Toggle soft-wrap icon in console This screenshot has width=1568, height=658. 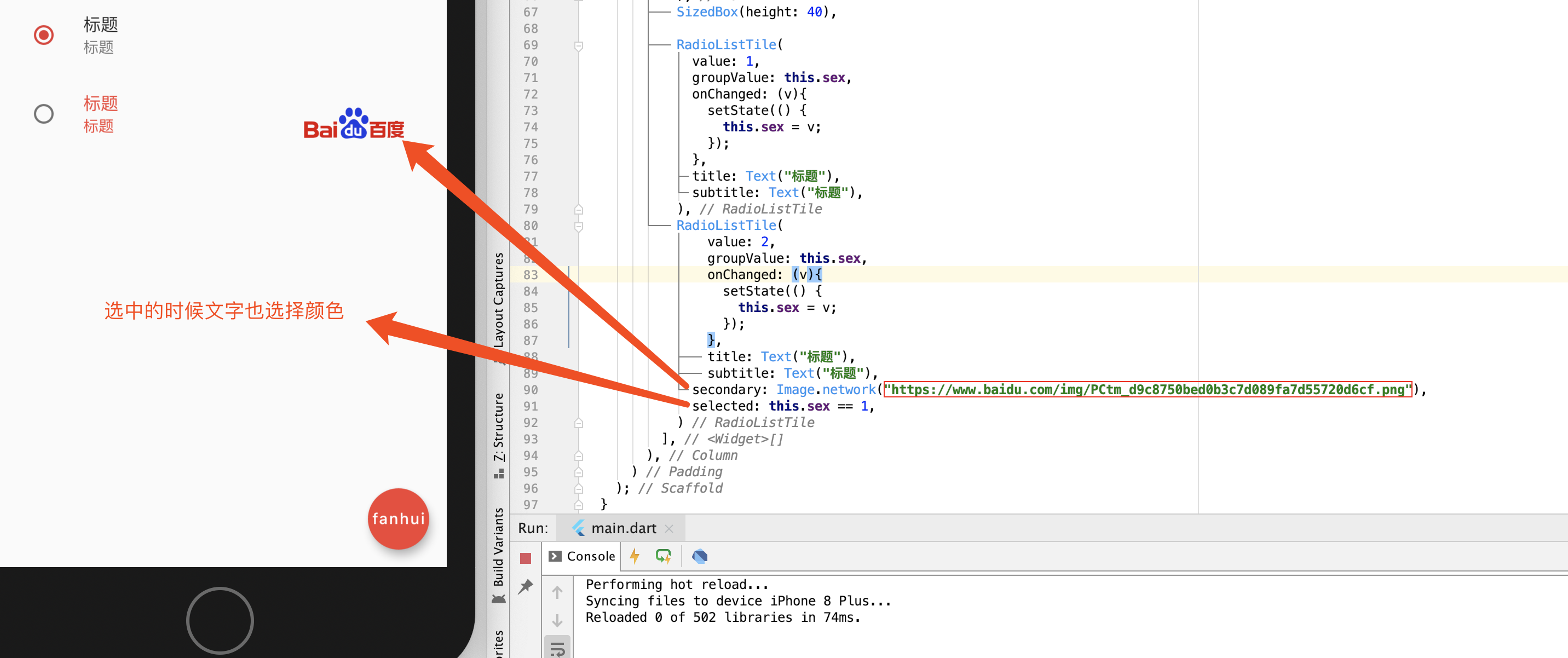(557, 649)
